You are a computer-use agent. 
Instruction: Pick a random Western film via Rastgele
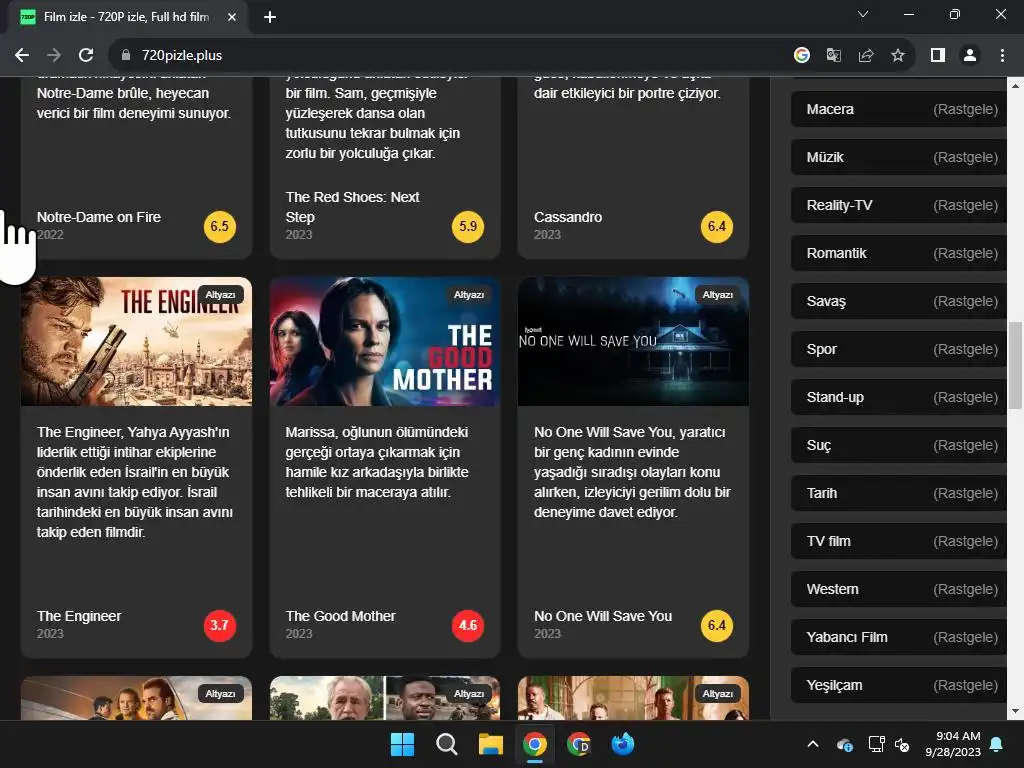click(x=965, y=589)
